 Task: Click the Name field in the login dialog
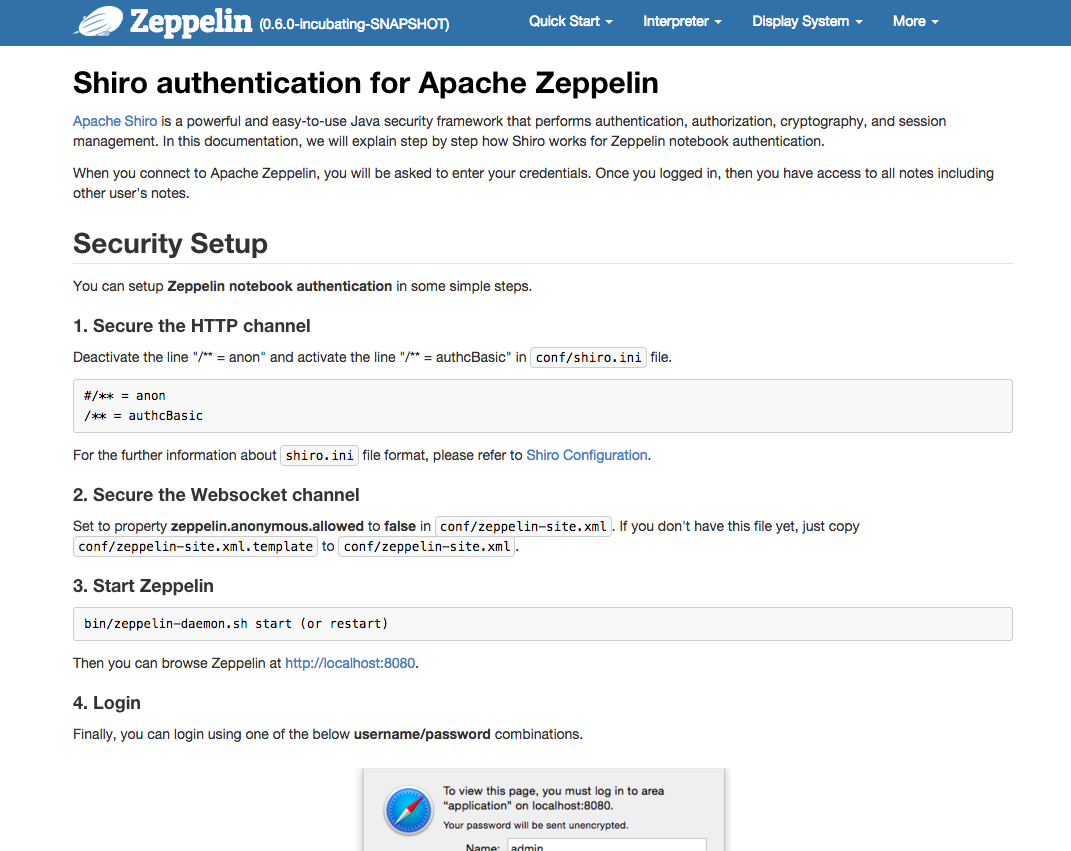coord(606,846)
